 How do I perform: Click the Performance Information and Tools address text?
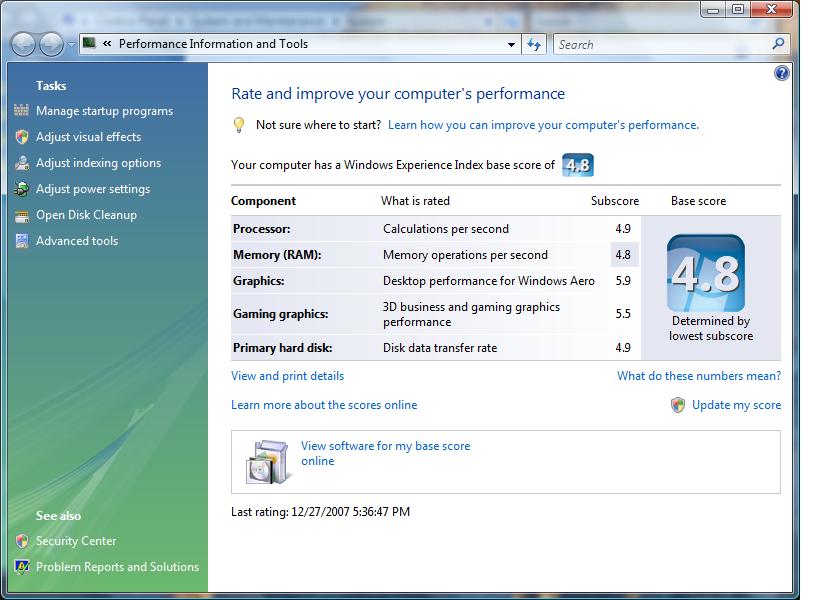213,44
